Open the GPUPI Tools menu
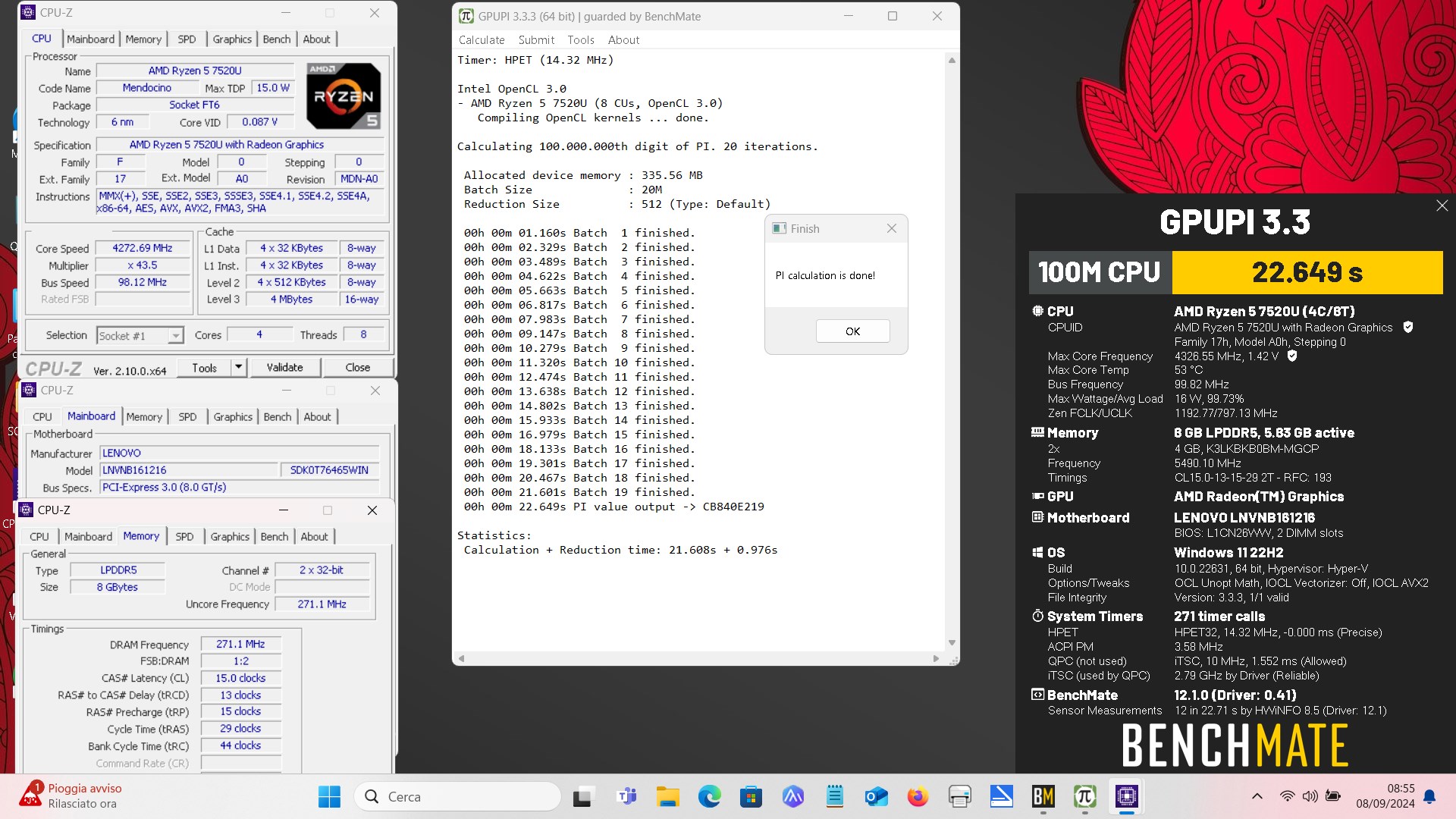This screenshot has width=1456, height=819. [581, 40]
